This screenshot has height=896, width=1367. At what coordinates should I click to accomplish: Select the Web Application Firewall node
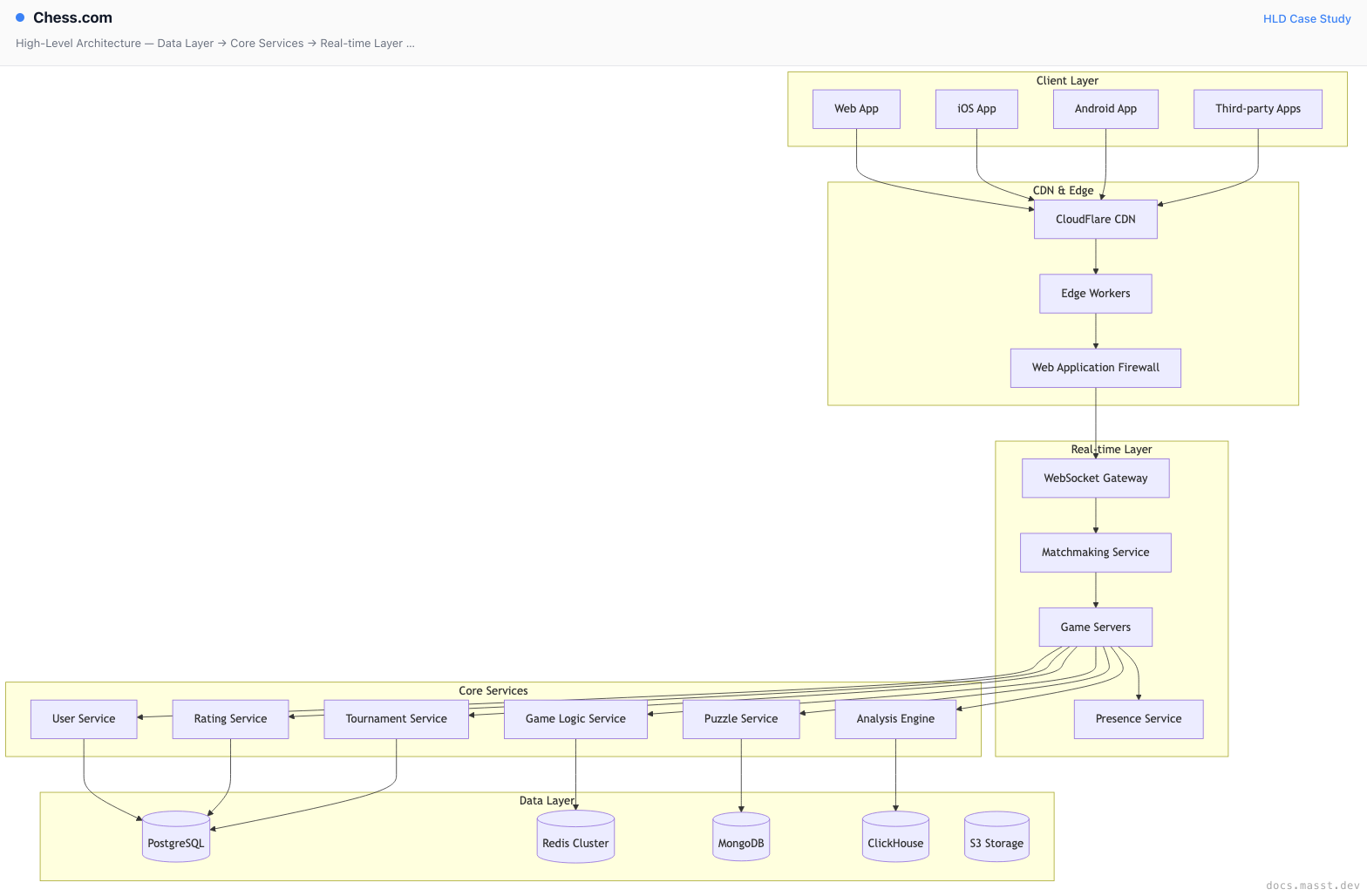tap(1096, 368)
